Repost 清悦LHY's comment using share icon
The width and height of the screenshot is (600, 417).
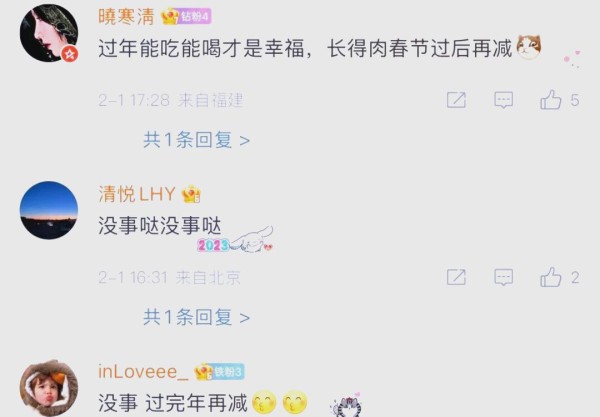tap(456, 277)
